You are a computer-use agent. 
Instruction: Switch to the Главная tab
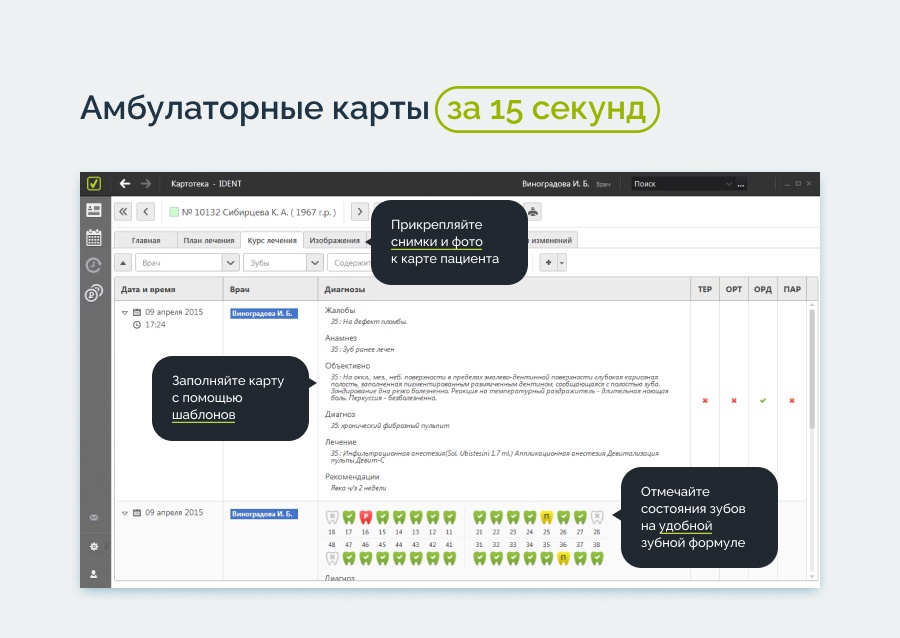pyautogui.click(x=146, y=240)
